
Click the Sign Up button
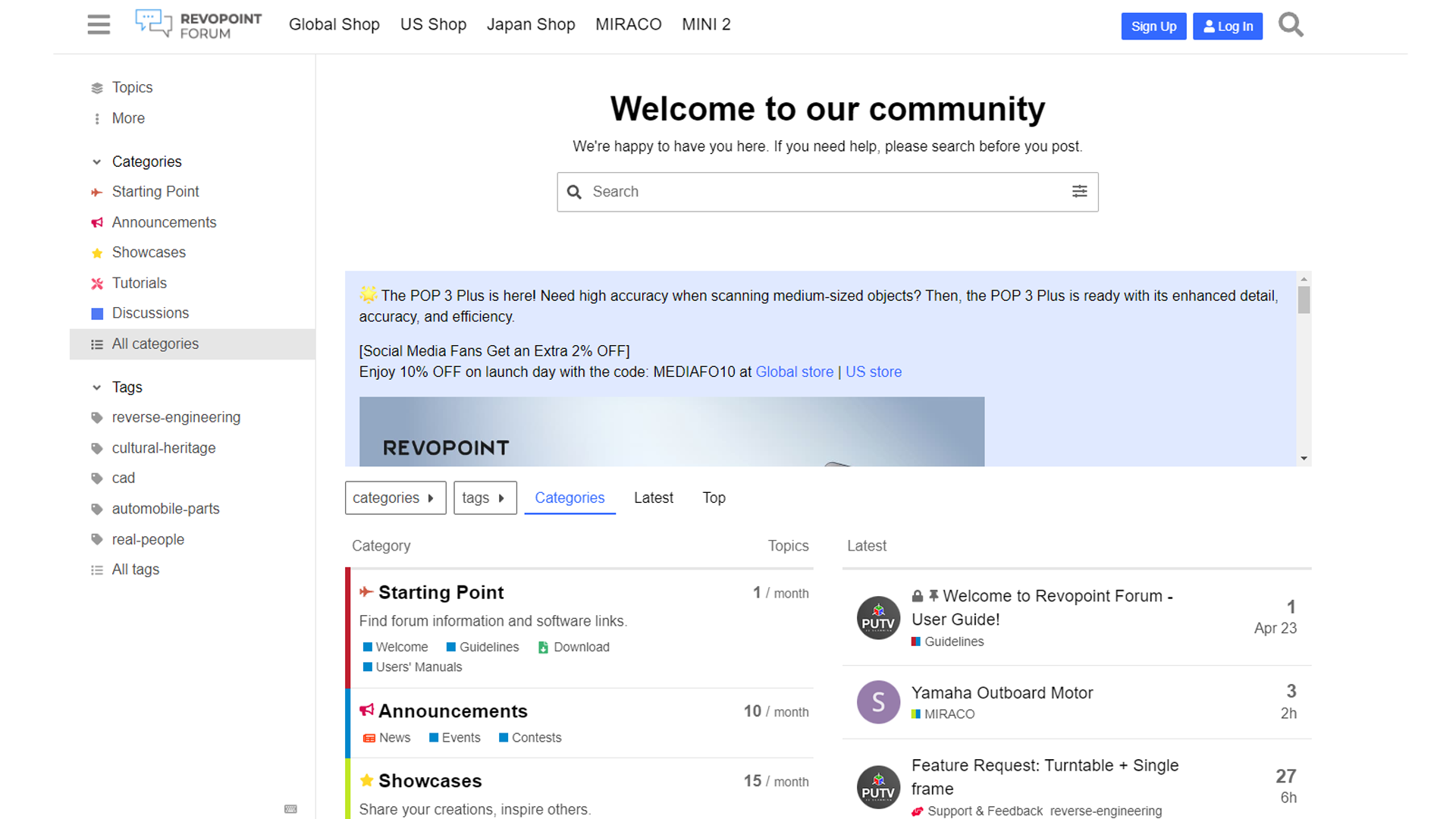tap(1153, 27)
